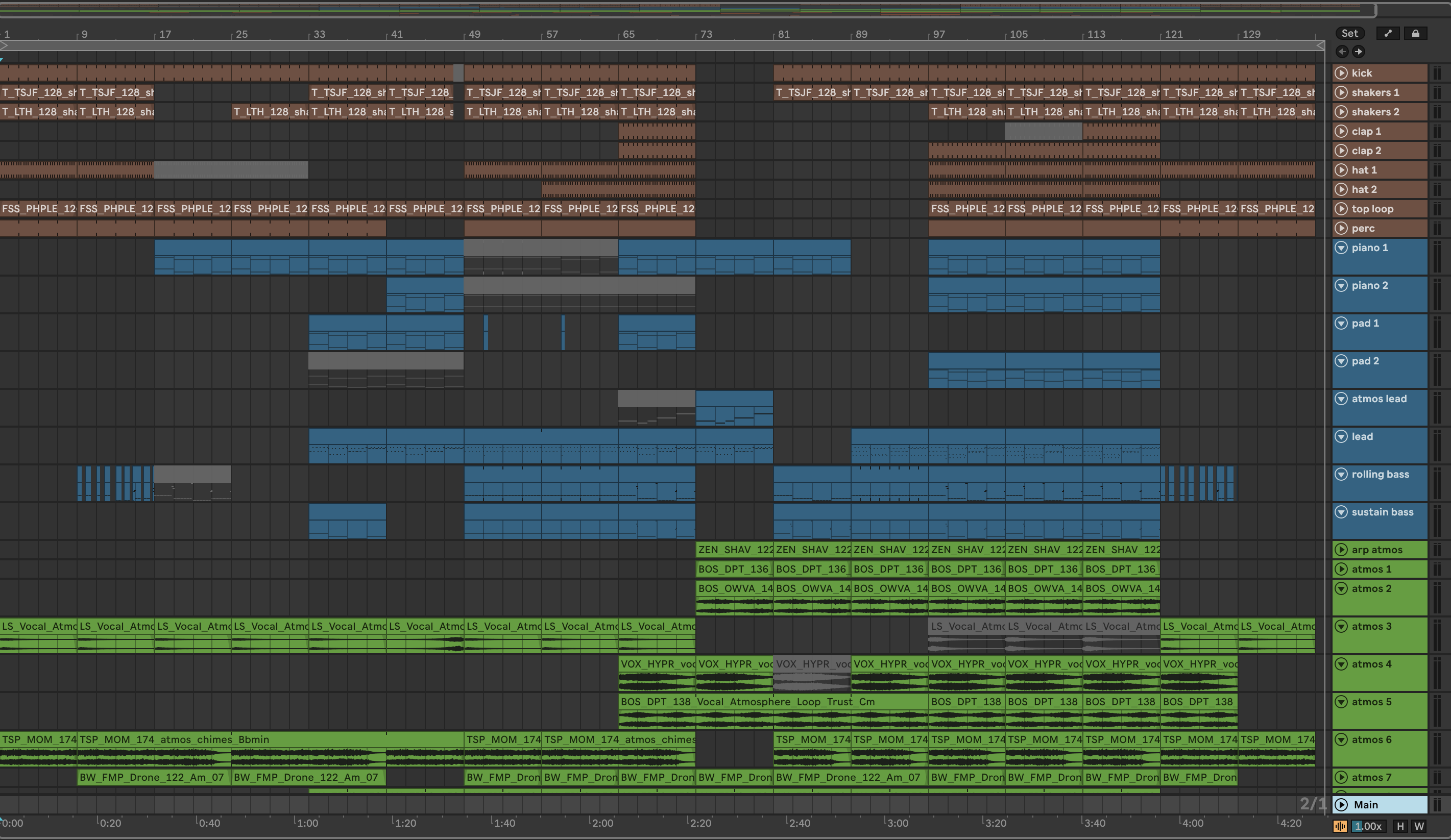Unfold the kick track
Image resolution: width=1451 pixels, height=840 pixels.
[x=1341, y=73]
